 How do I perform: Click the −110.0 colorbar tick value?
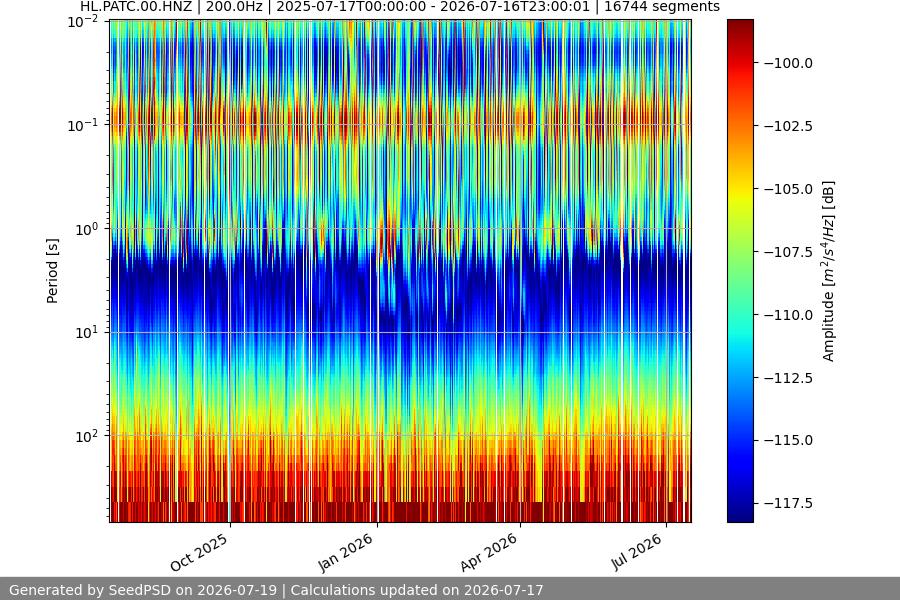coord(788,315)
